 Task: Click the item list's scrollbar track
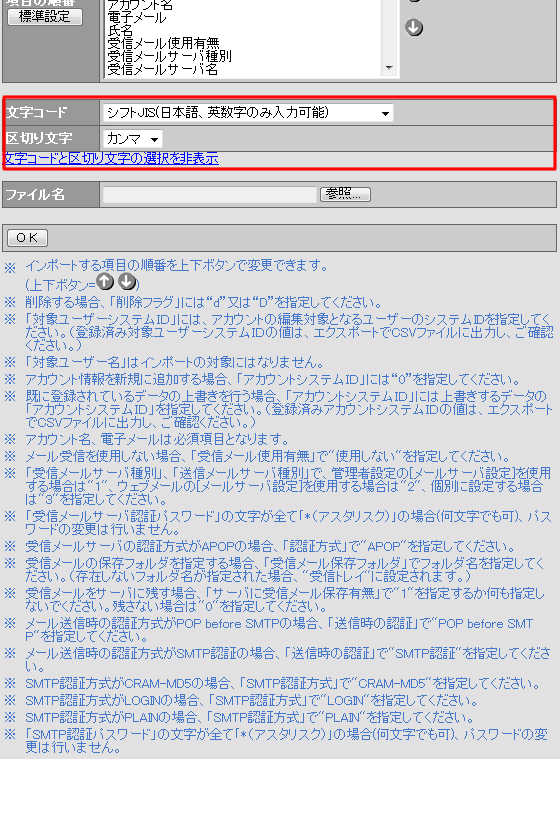click(389, 31)
